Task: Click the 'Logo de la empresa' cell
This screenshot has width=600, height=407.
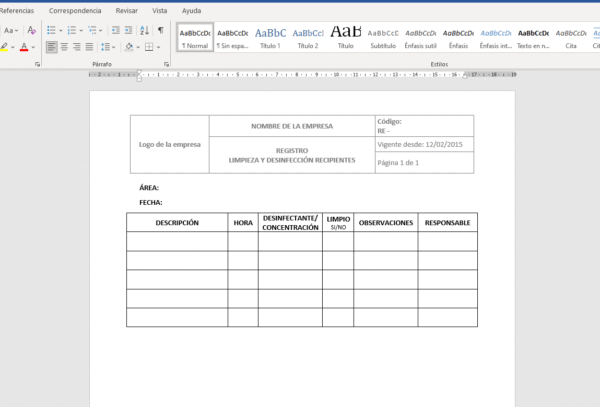Action: coord(170,145)
